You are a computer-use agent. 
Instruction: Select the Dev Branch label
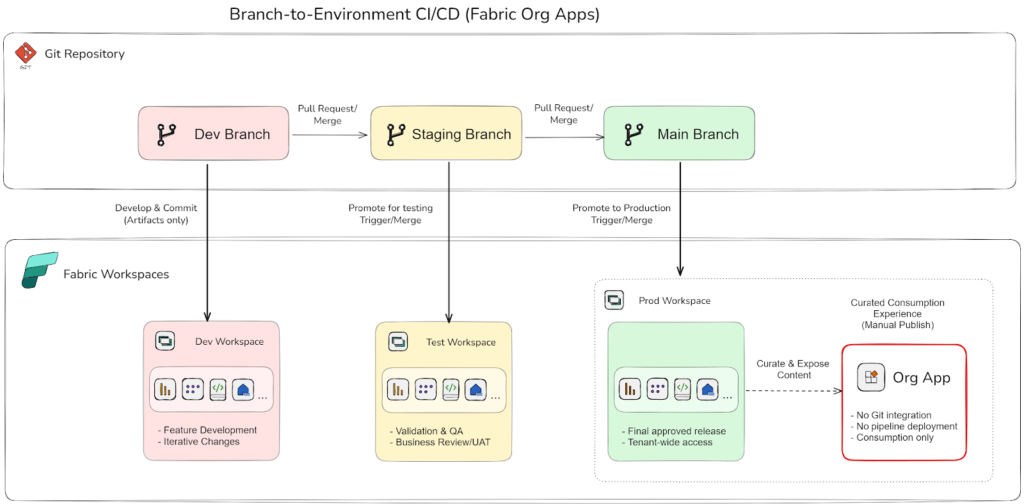tap(232, 134)
